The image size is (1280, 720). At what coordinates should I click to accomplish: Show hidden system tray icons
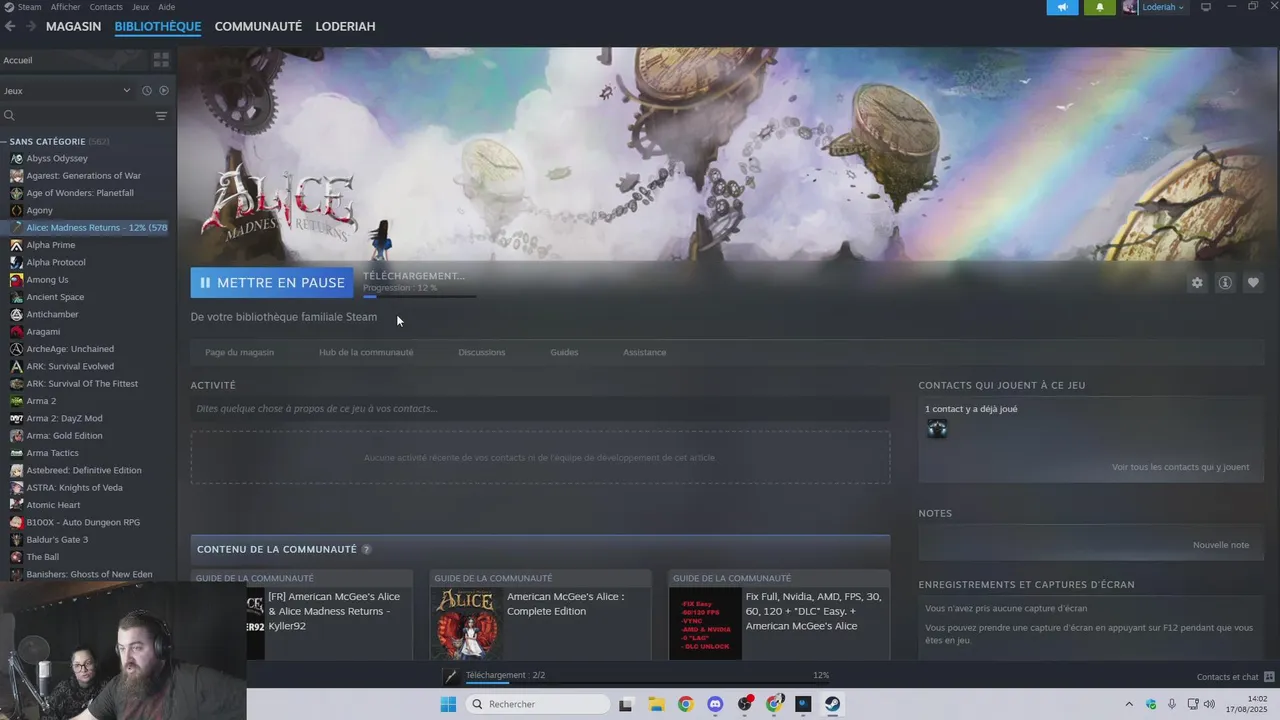(x=1129, y=704)
